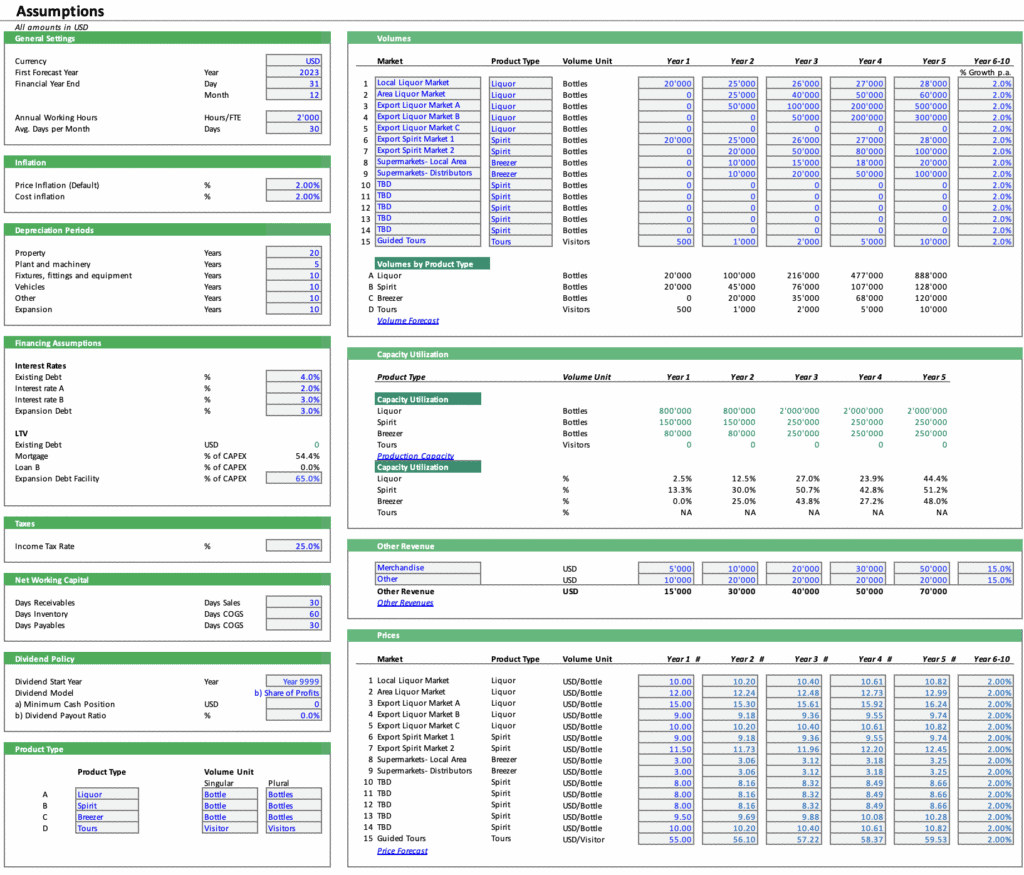Open product type for Local Liquor Market
Image resolution: width=1024 pixels, height=875 pixels.
point(520,84)
